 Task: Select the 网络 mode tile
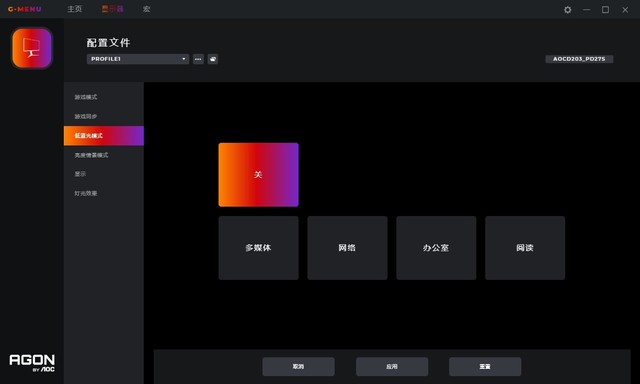(x=347, y=248)
